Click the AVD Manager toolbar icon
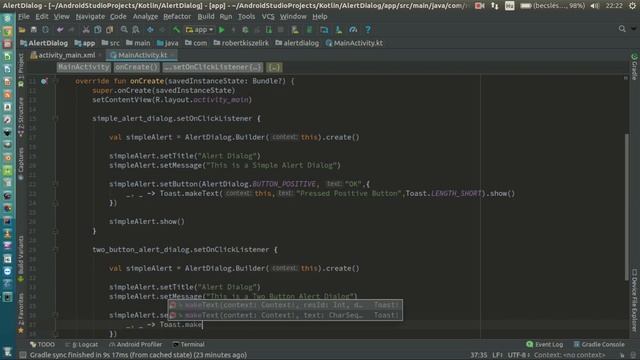The width and height of the screenshot is (640, 360). tap(295, 30)
